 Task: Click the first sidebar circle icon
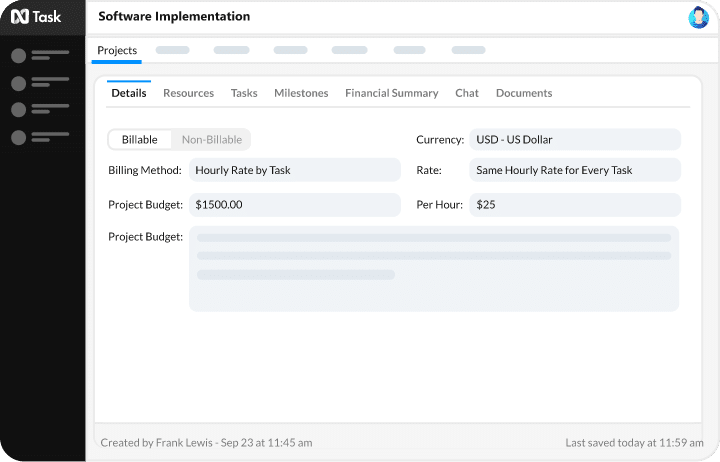[x=18, y=55]
